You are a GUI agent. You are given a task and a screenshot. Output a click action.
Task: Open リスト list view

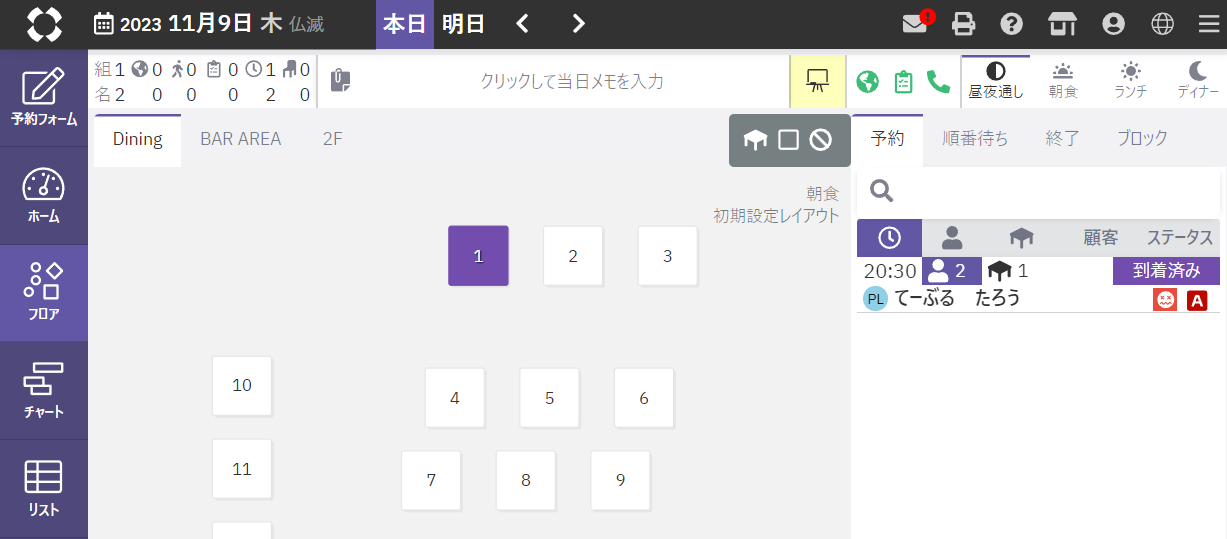(44, 489)
